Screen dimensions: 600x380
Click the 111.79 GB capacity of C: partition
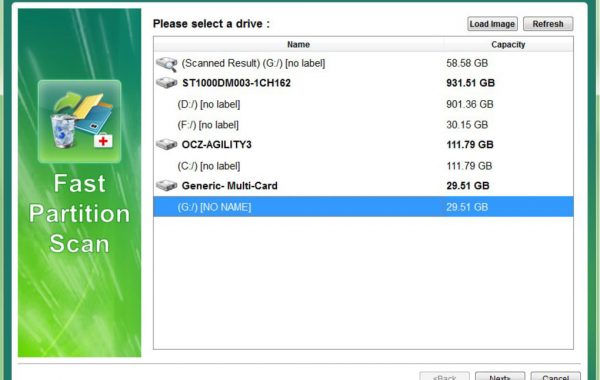click(x=469, y=166)
